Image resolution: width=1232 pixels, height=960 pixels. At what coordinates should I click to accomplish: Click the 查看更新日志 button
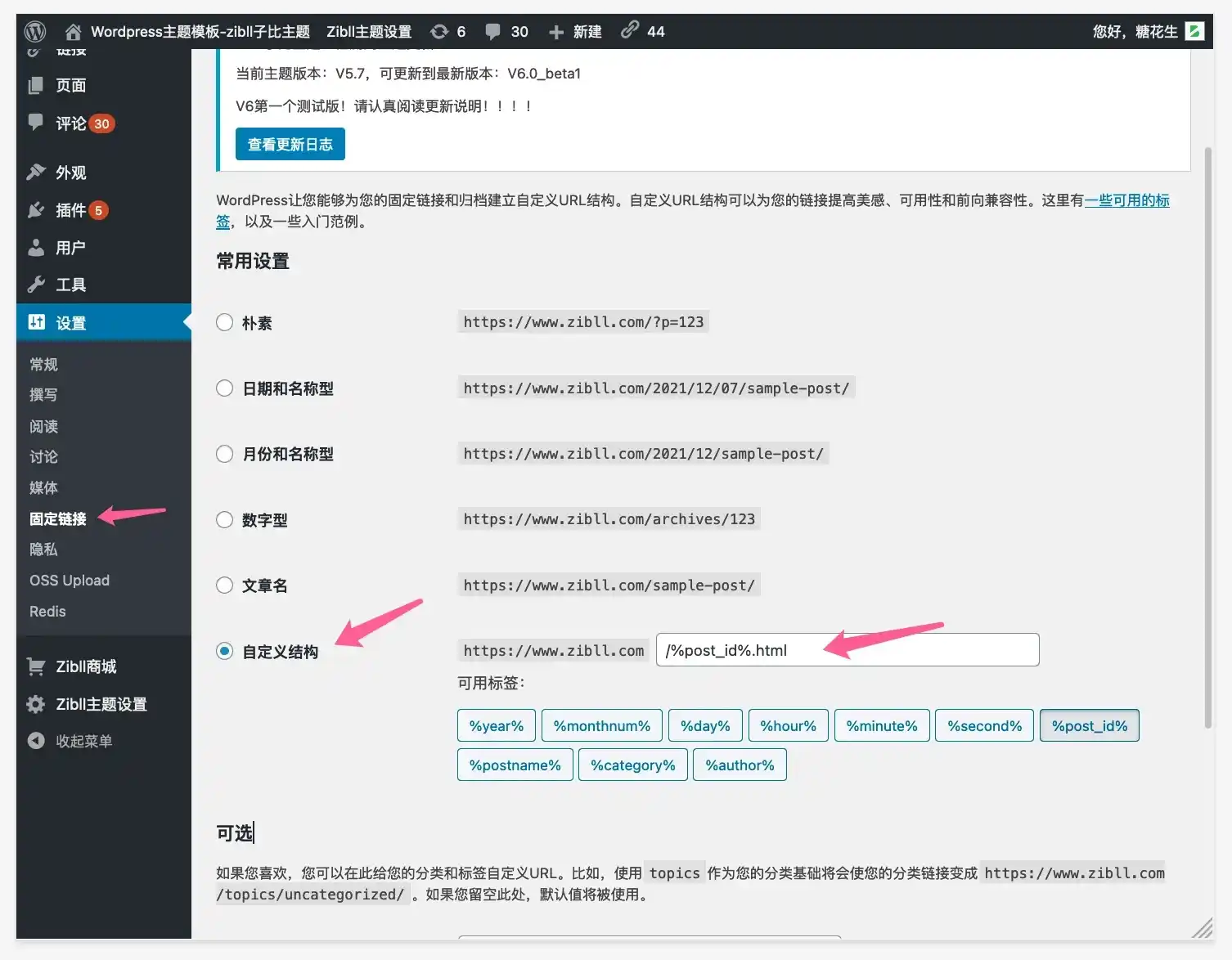click(290, 144)
